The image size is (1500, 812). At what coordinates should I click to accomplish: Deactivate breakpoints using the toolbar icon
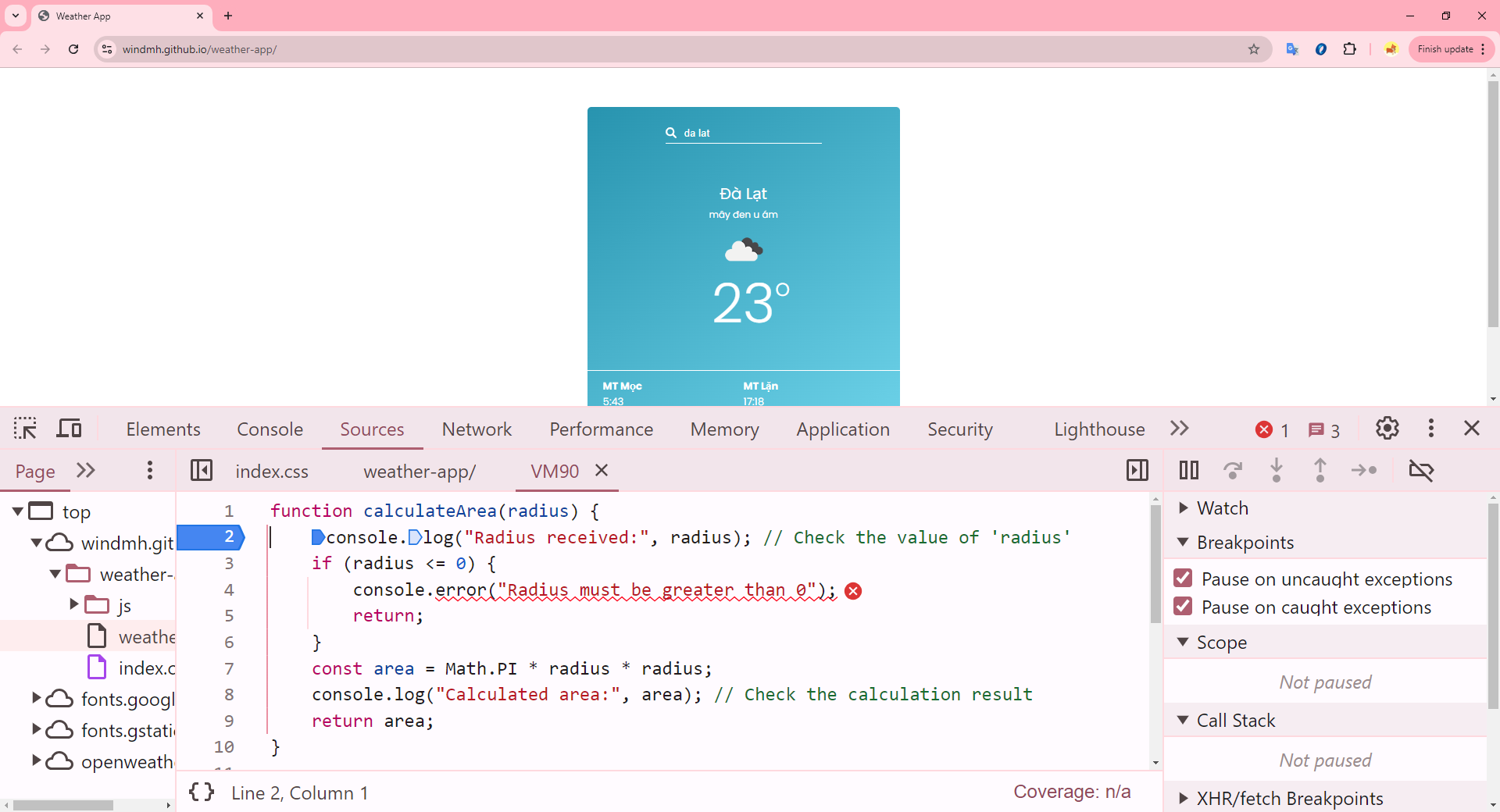1420,470
